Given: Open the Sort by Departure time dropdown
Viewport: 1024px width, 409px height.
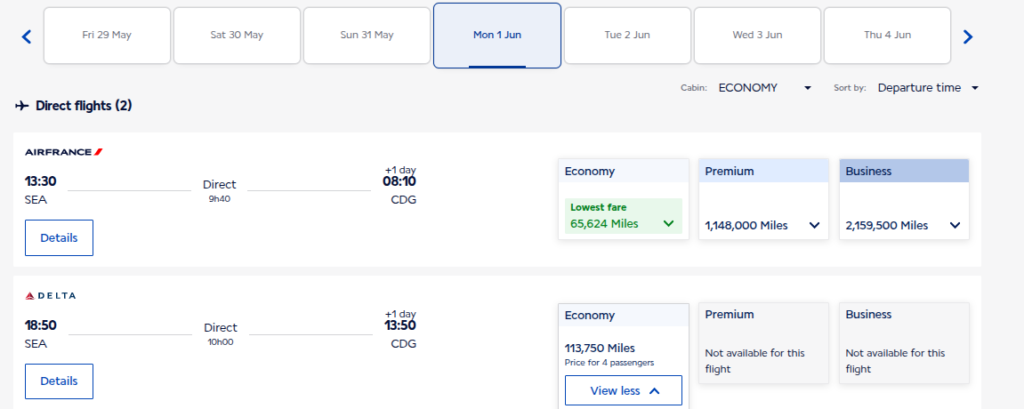Looking at the screenshot, I should [927, 88].
